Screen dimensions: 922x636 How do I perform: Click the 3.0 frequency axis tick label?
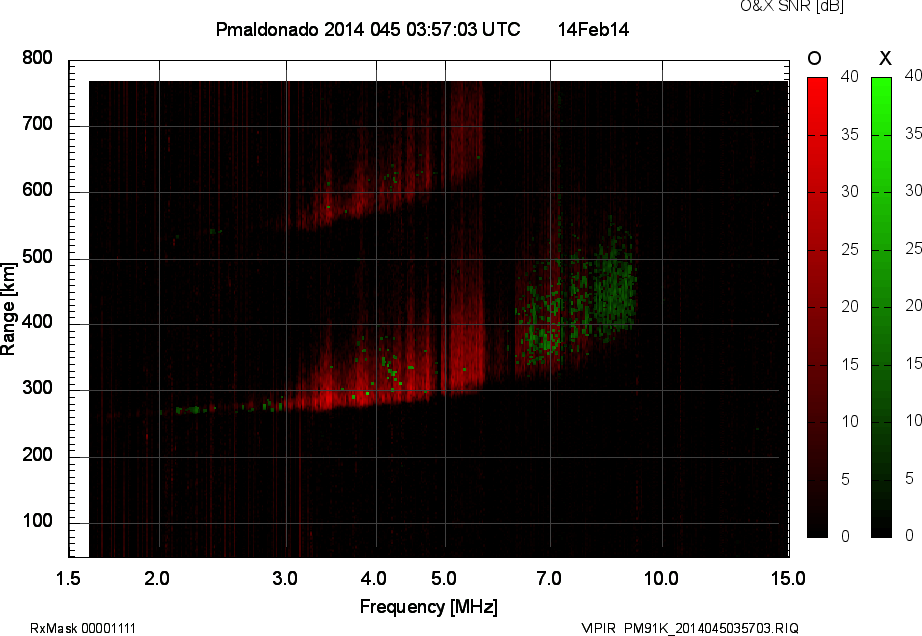coord(285,578)
